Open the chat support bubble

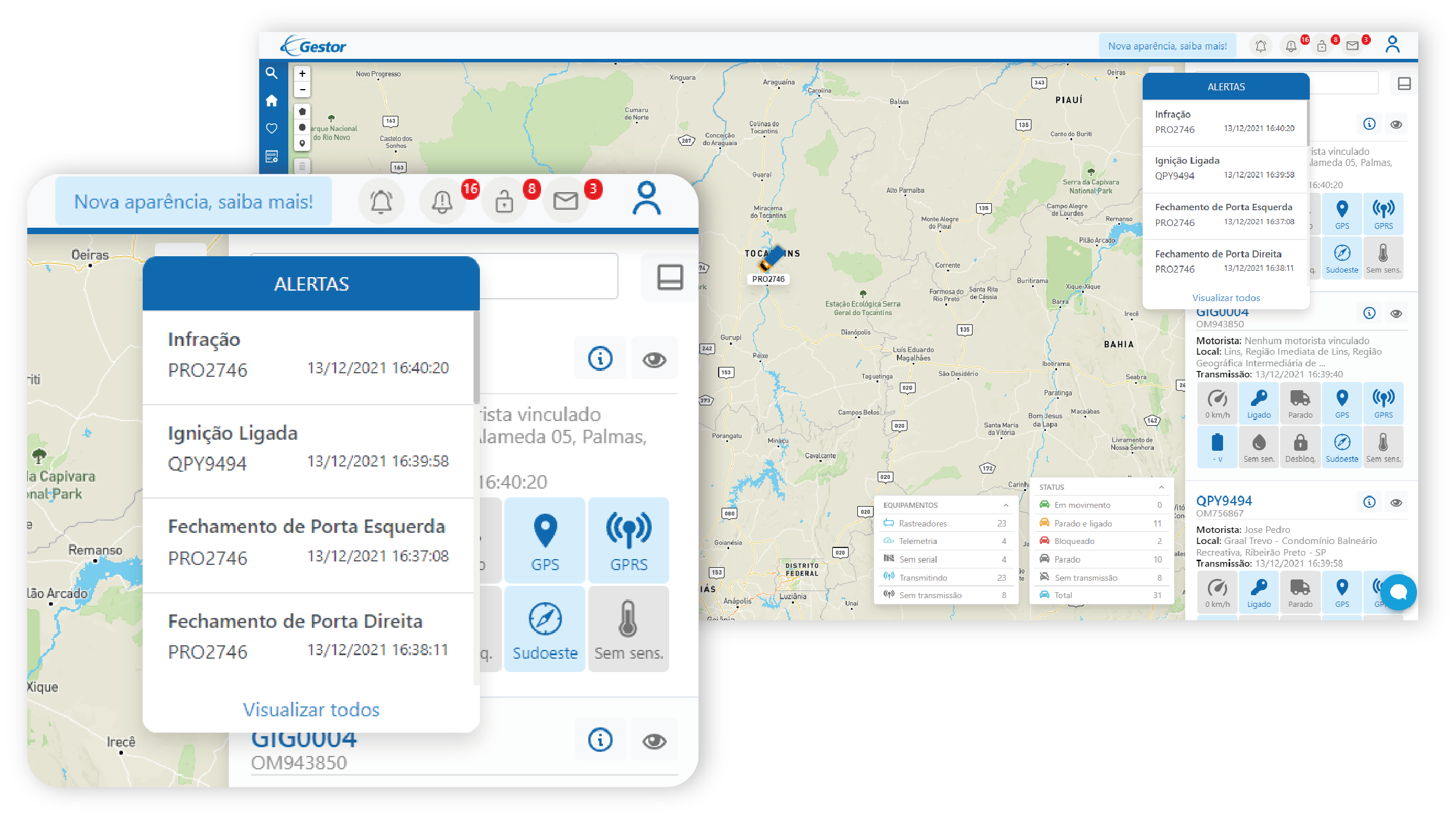click(x=1398, y=592)
